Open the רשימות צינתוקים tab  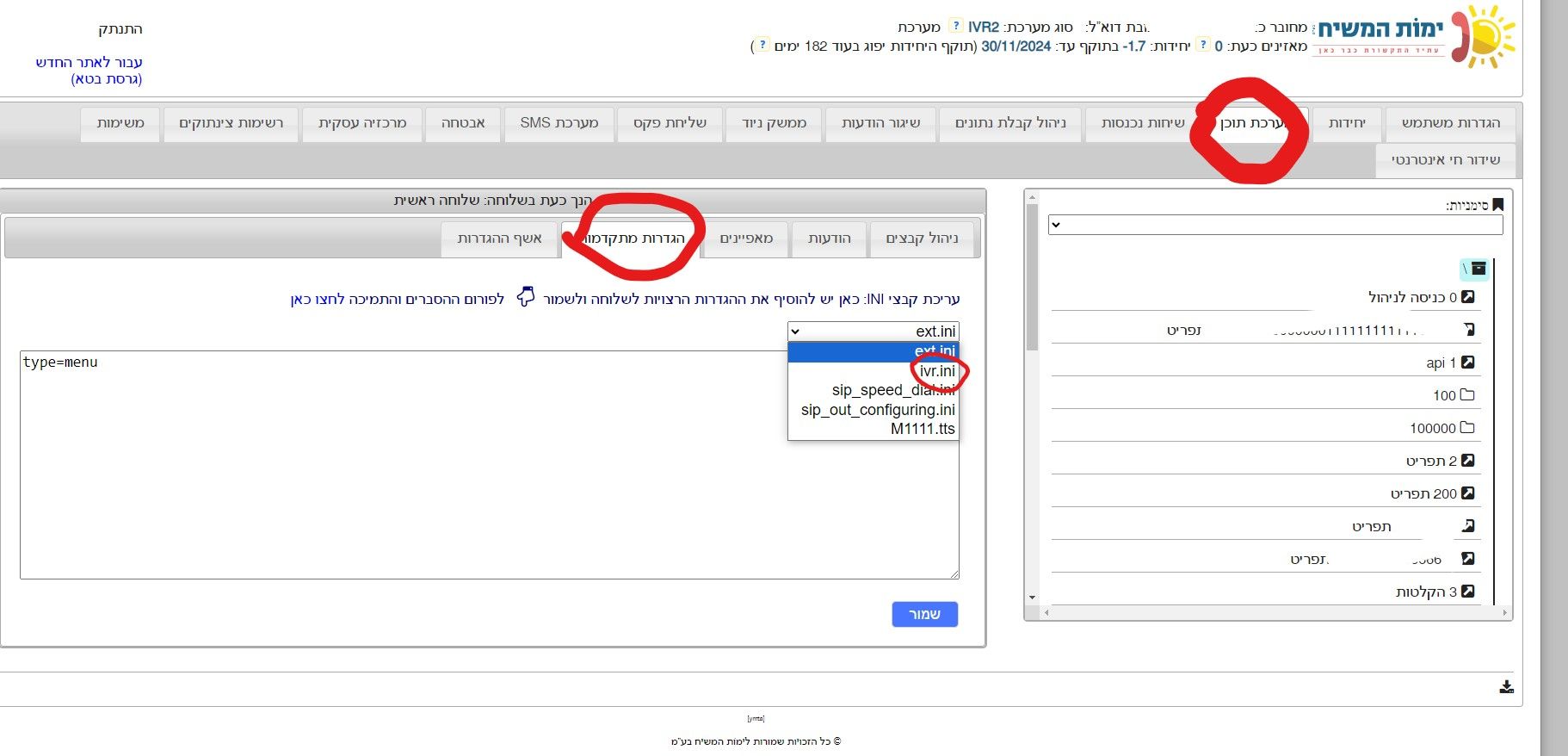click(x=231, y=124)
